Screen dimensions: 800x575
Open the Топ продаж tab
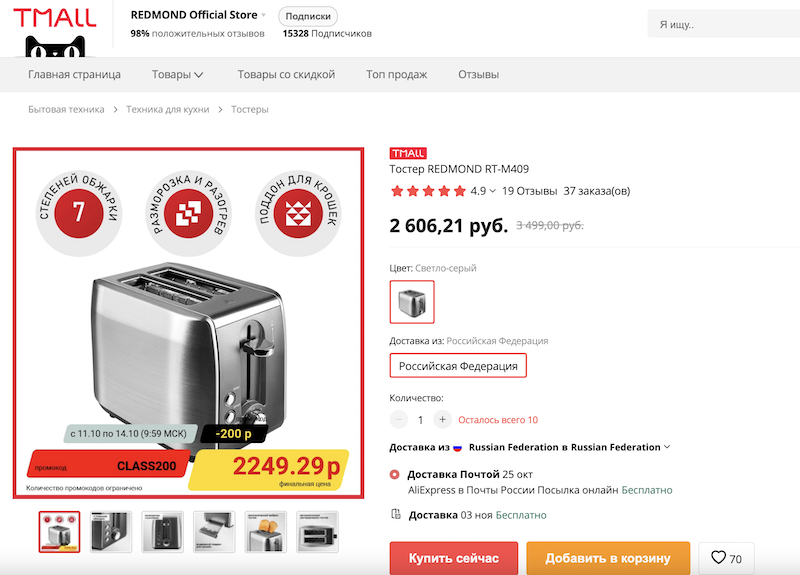(x=396, y=75)
